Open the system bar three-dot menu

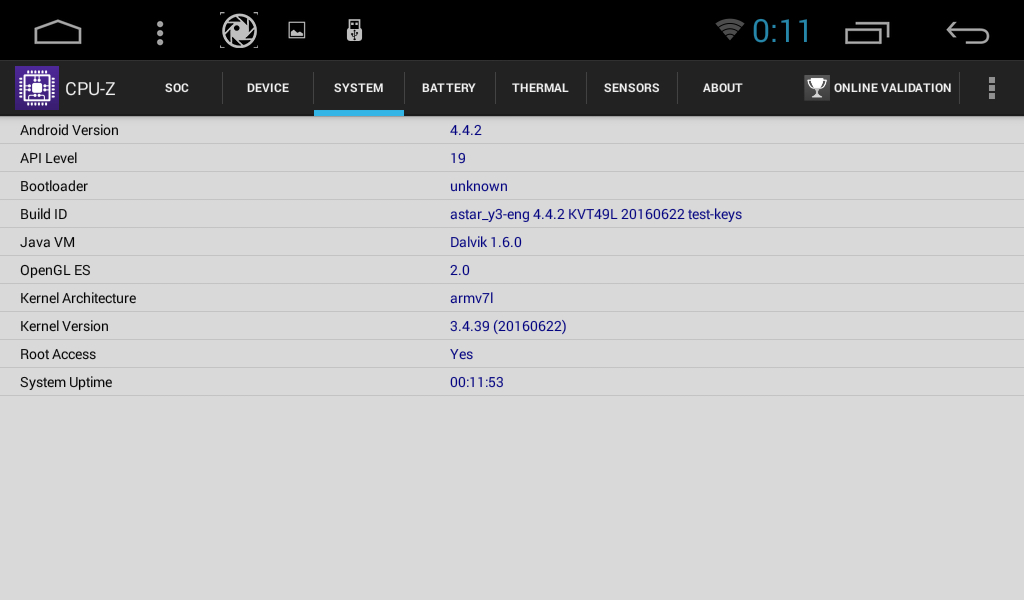coord(160,33)
